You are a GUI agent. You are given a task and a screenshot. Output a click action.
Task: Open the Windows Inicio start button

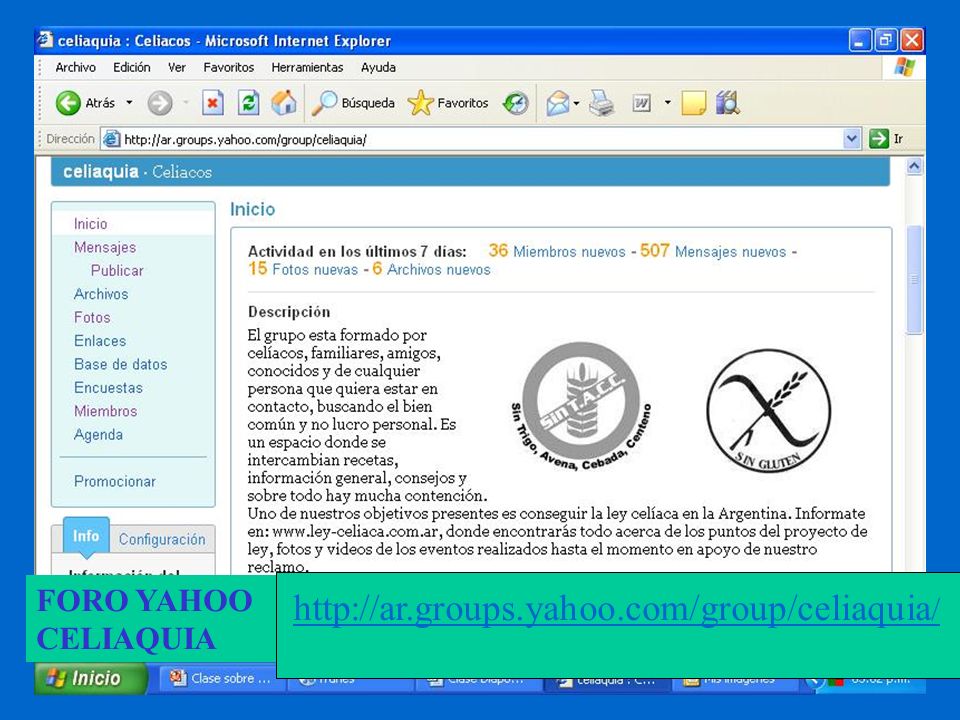coord(91,678)
